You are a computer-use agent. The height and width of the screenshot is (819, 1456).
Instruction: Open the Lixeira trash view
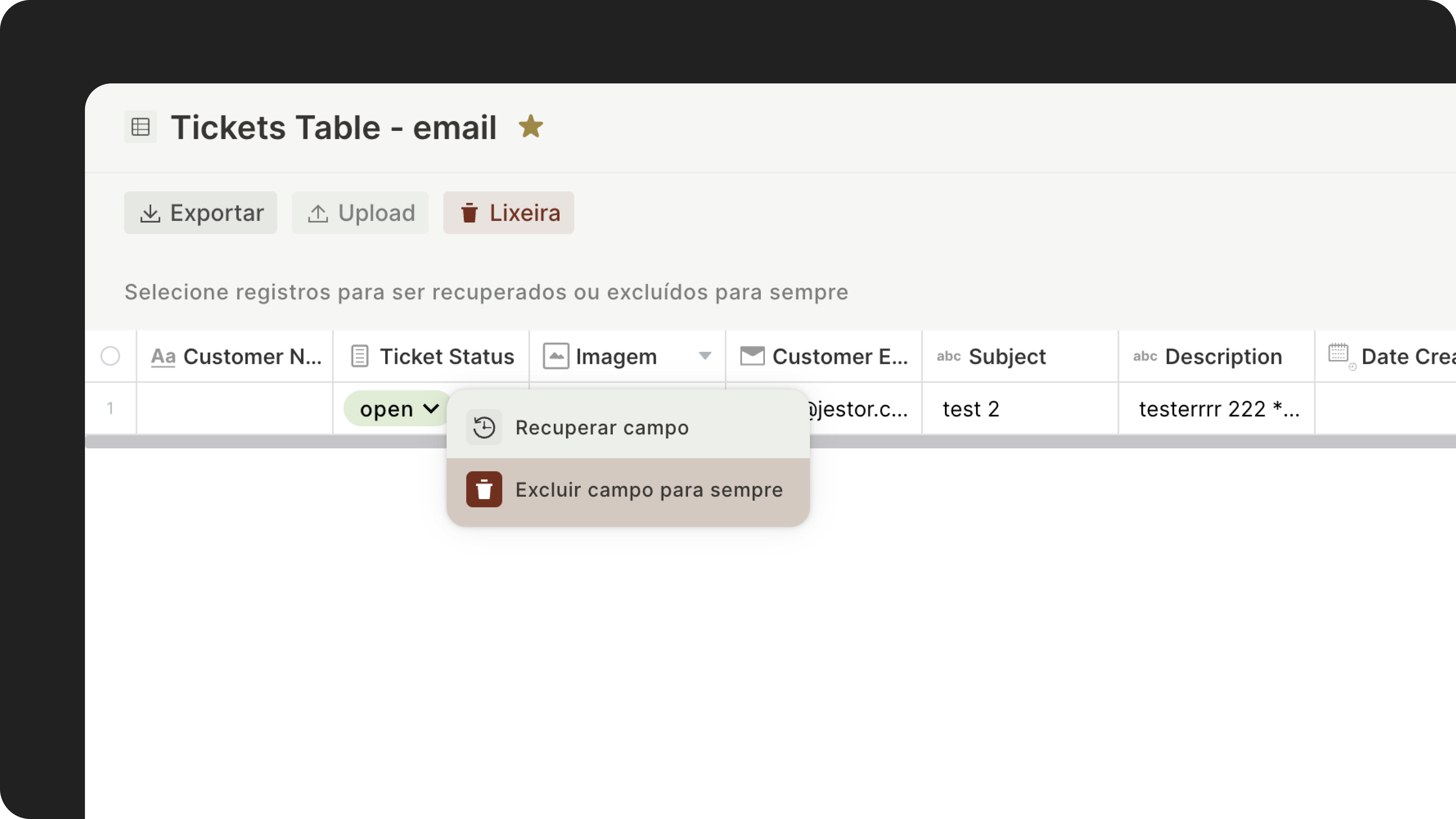tap(509, 213)
